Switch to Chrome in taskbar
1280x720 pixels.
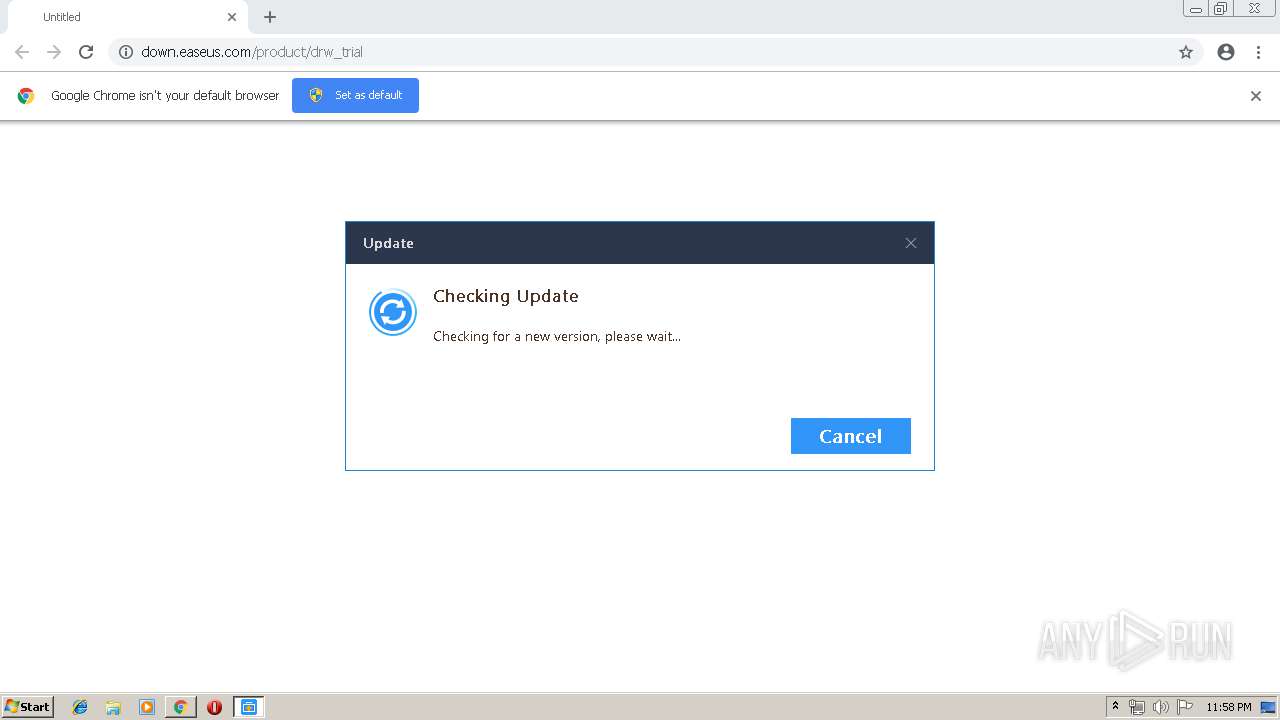point(180,707)
